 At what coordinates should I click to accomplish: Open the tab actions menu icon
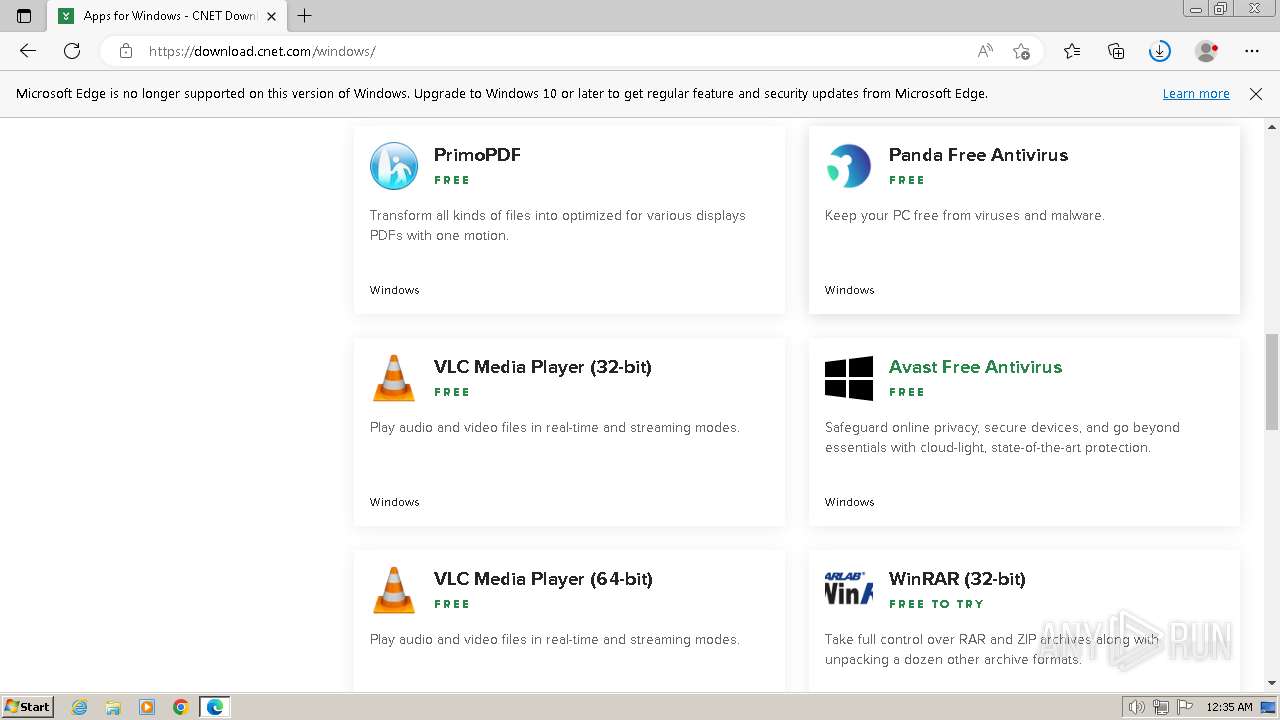[x=24, y=16]
